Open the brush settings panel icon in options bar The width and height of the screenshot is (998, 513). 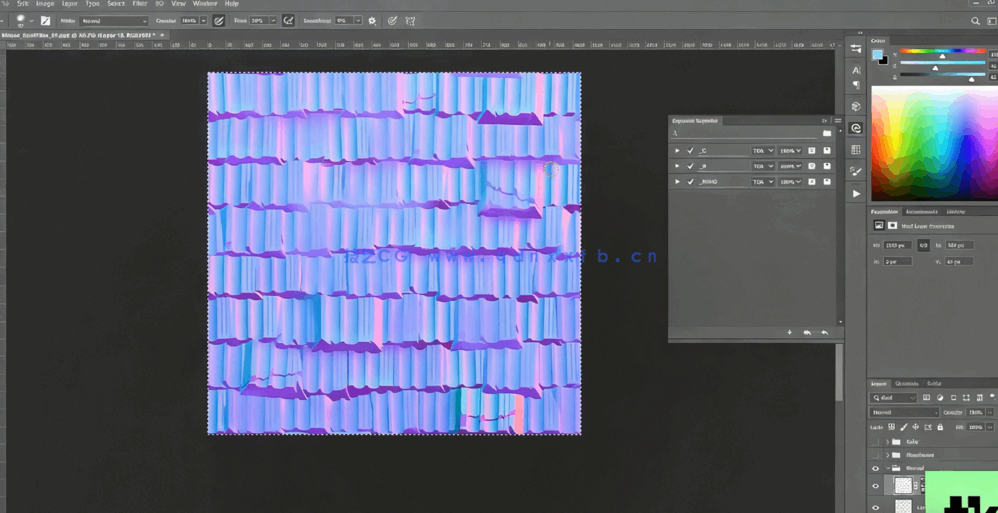[45, 20]
